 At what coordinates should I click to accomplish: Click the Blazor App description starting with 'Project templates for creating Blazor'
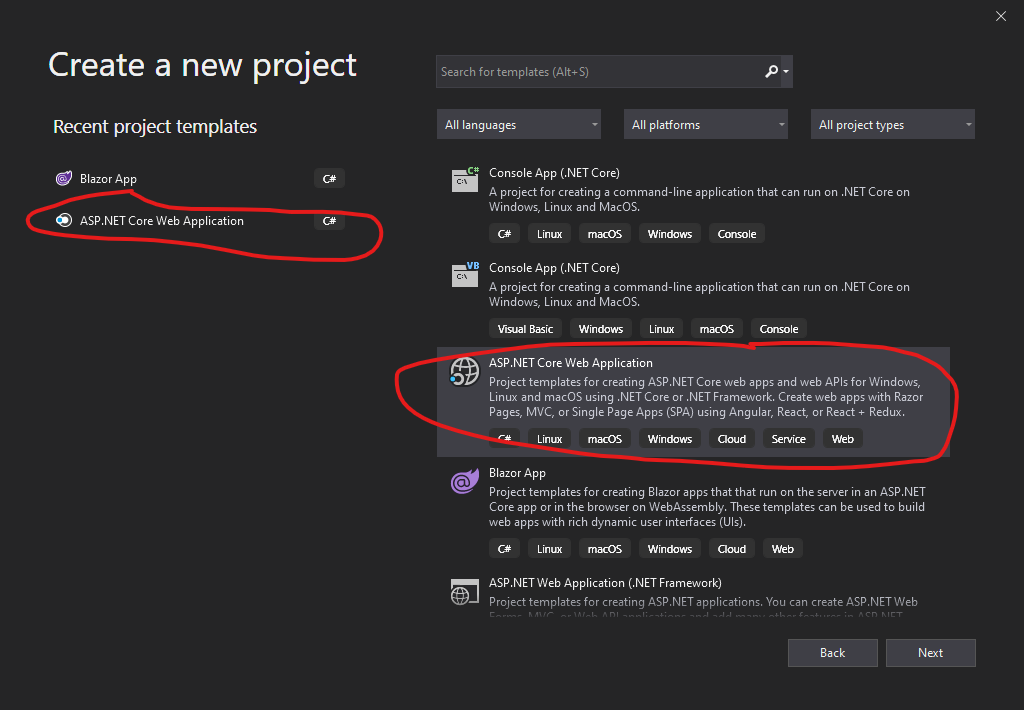click(707, 507)
